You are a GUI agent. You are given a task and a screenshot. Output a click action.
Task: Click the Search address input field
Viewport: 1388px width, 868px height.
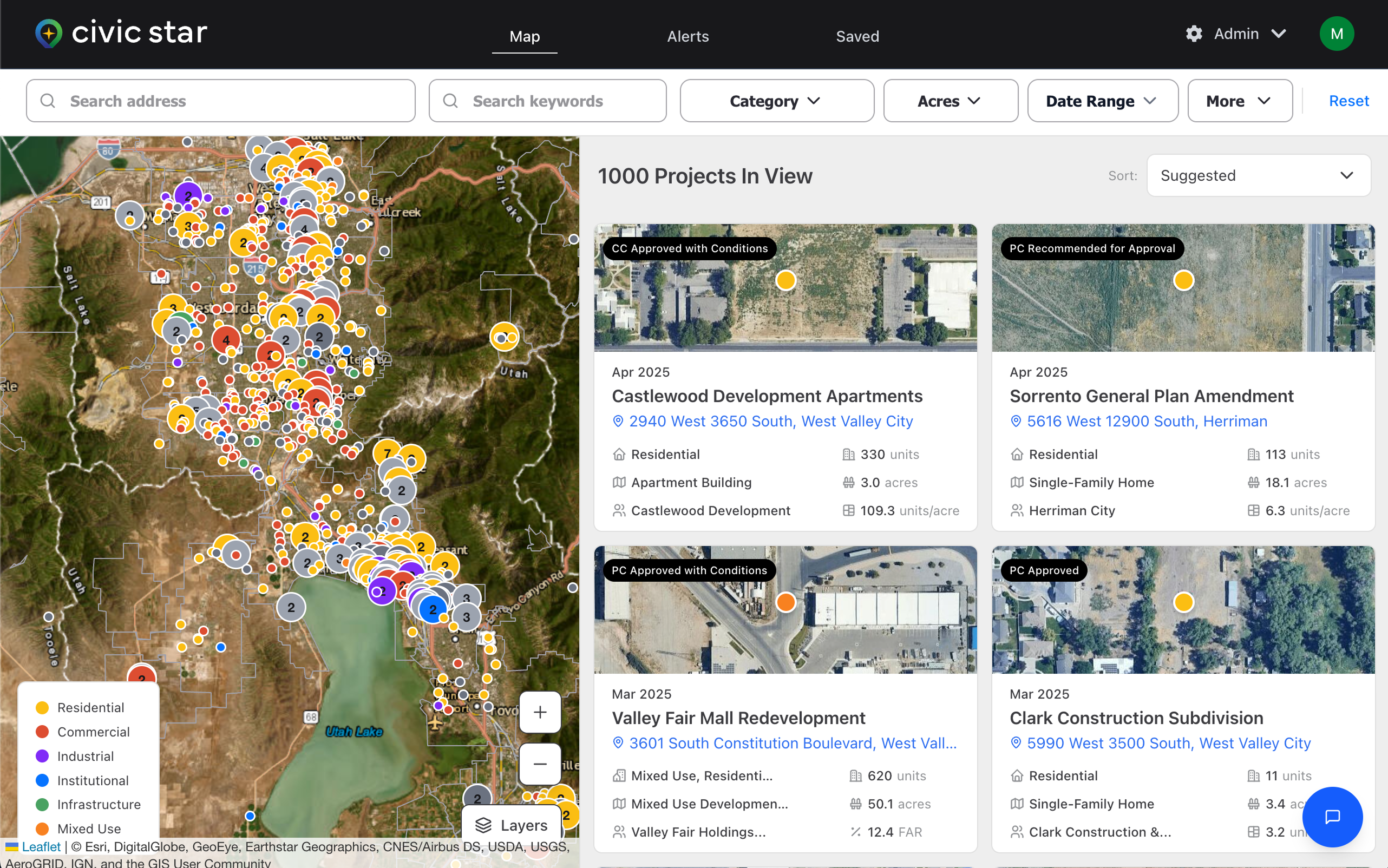point(220,101)
